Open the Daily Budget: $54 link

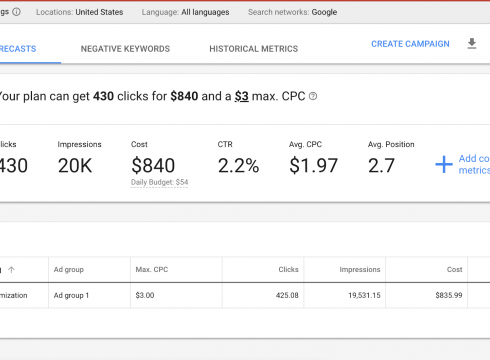point(159,182)
